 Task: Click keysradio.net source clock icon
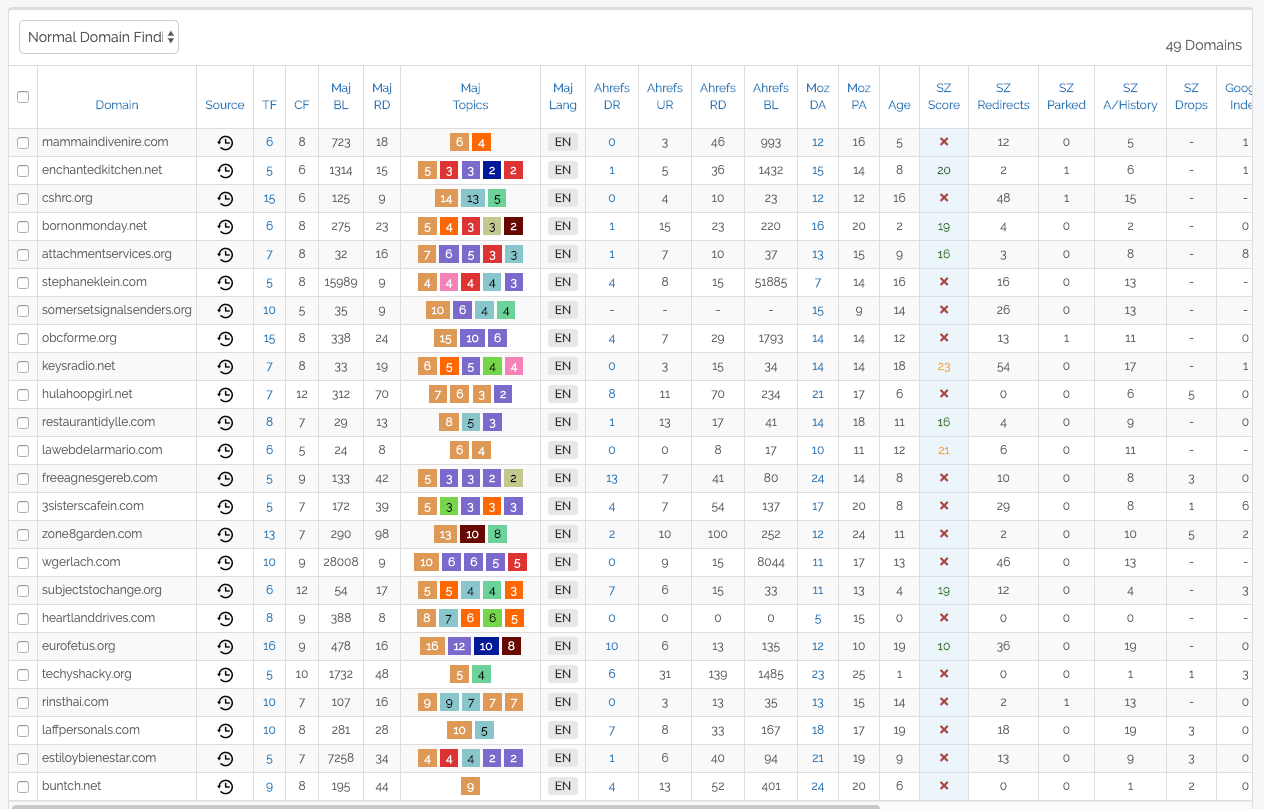point(225,366)
